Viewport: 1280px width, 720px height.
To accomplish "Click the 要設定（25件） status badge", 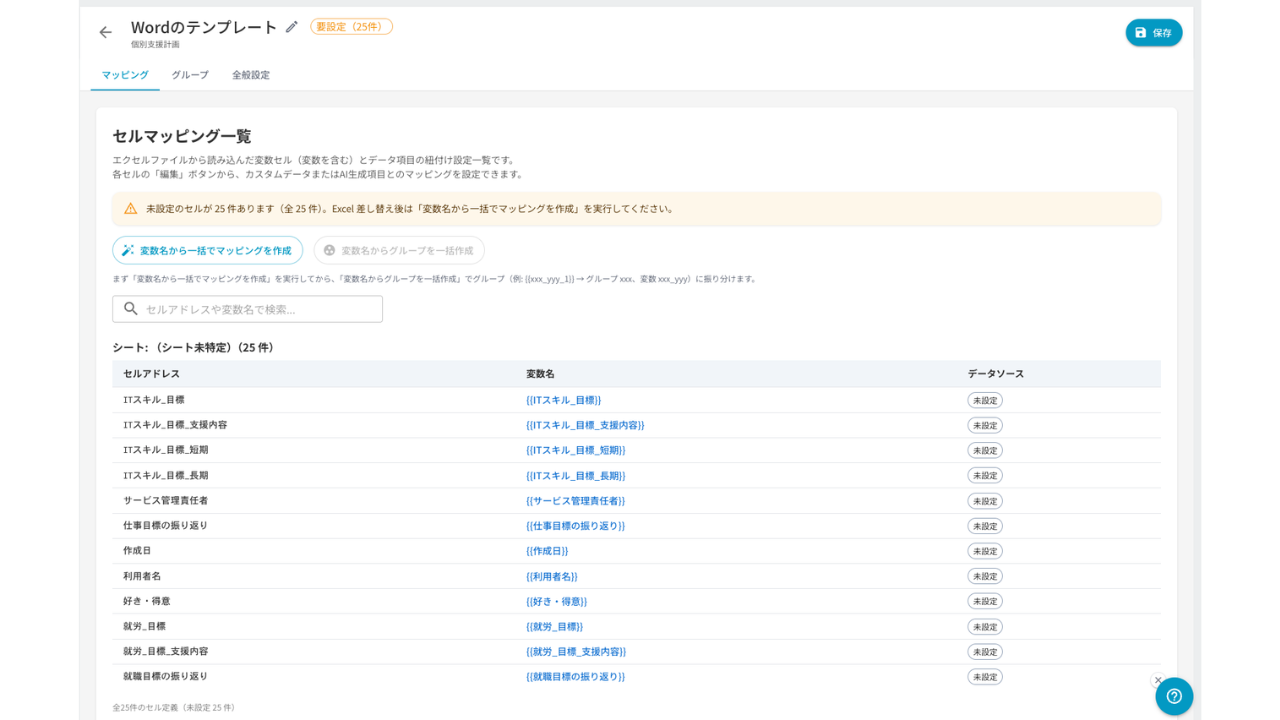I will [351, 27].
